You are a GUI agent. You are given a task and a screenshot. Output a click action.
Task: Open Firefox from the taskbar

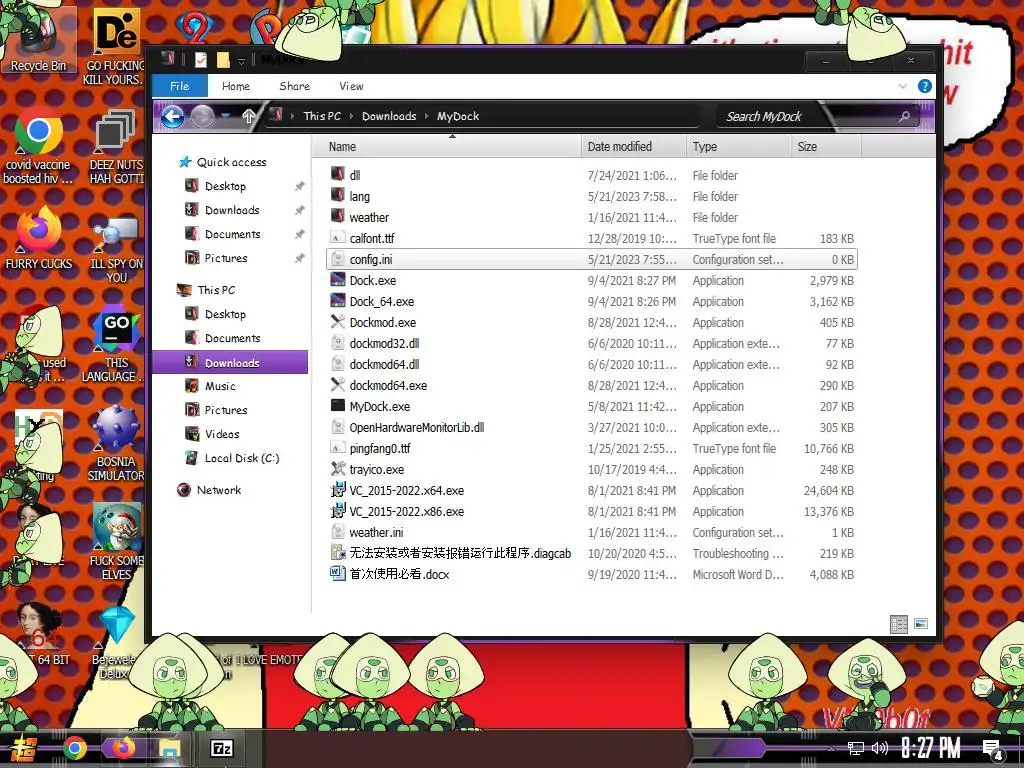[122, 748]
